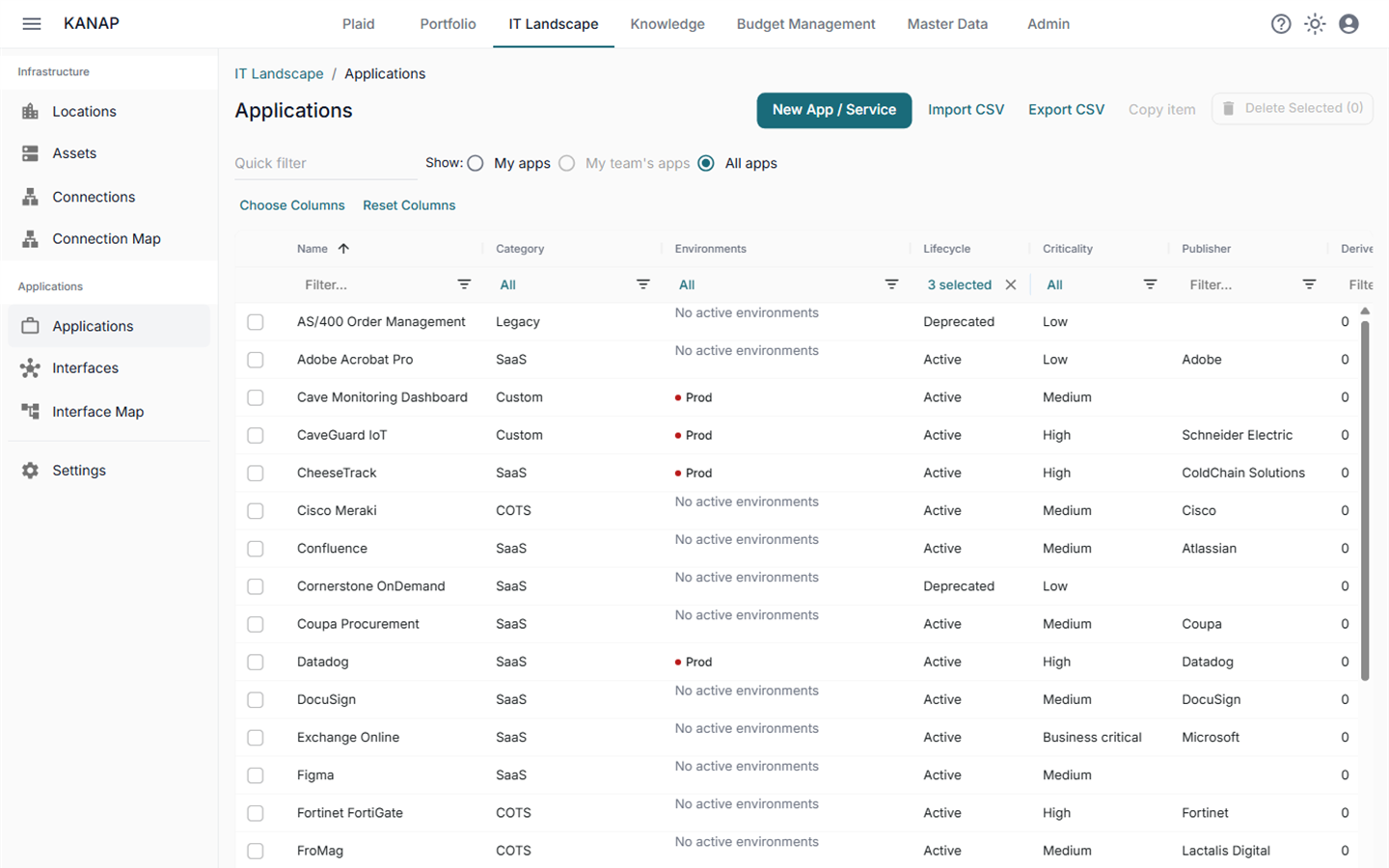1389x868 pixels.
Task: Select the All apps radio button
Action: [x=706, y=163]
